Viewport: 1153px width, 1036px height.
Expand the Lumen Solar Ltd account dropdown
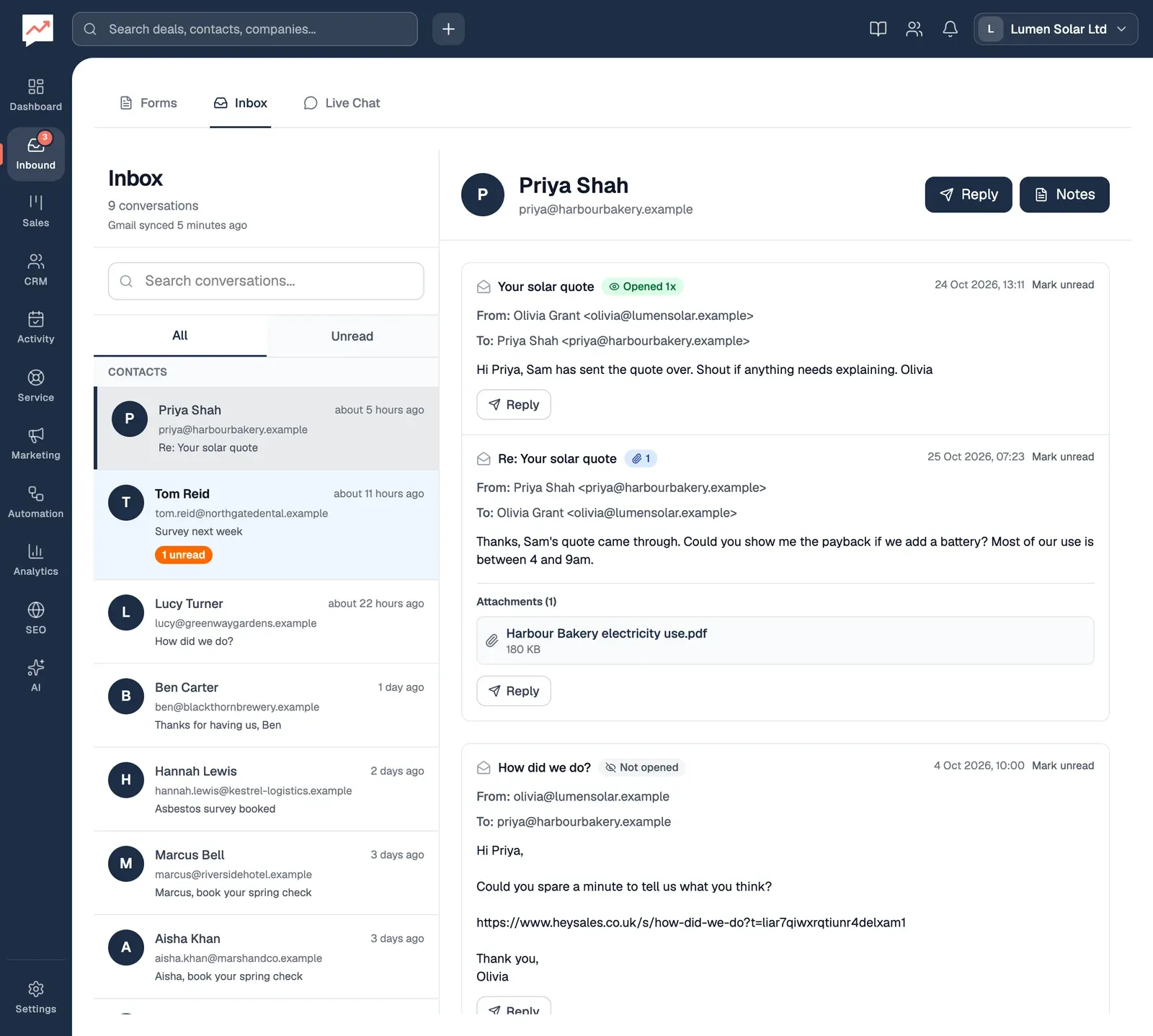click(x=1056, y=29)
